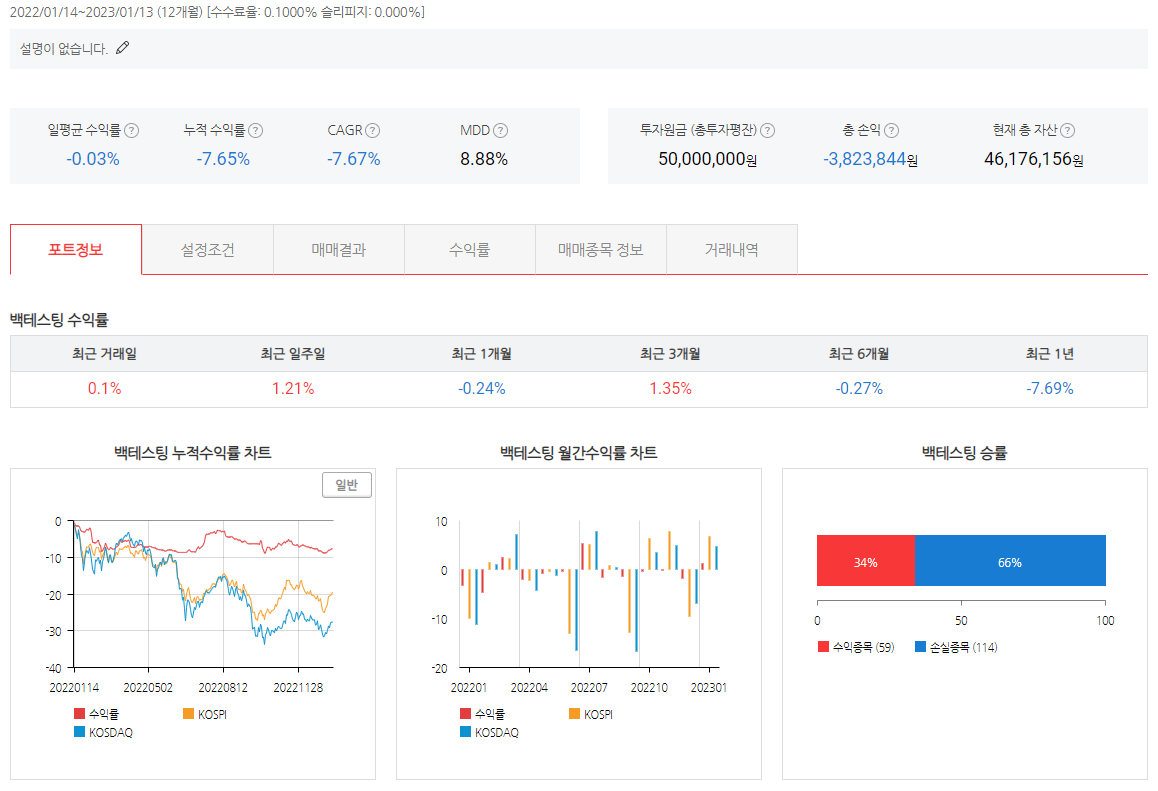1158x791 pixels.
Task: Toggle 수익률 legend in cumulative return chart
Action: (x=97, y=714)
